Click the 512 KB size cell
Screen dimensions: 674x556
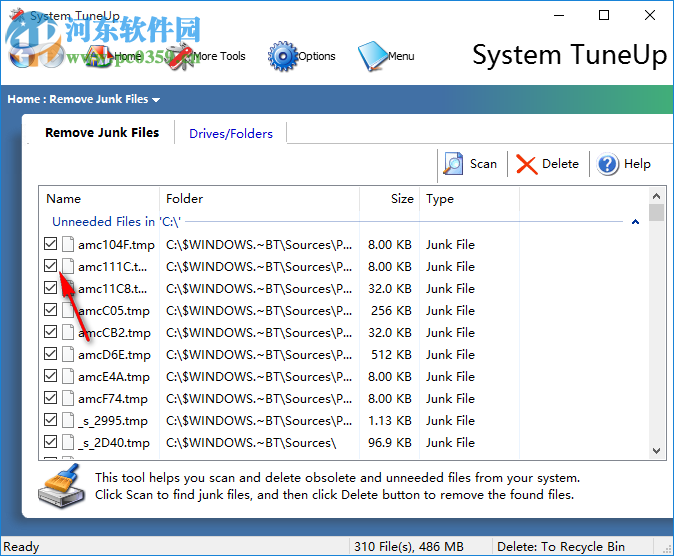point(391,354)
